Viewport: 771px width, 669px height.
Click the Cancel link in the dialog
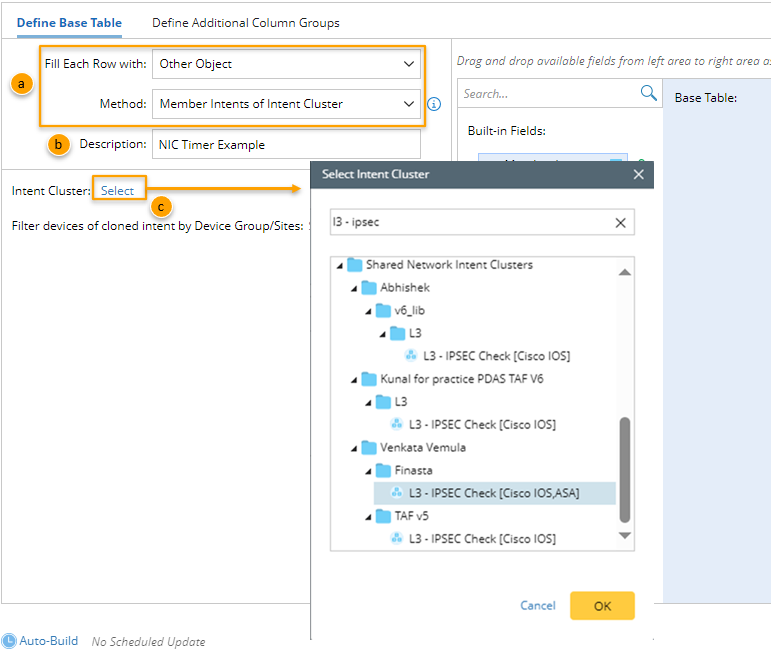point(538,605)
